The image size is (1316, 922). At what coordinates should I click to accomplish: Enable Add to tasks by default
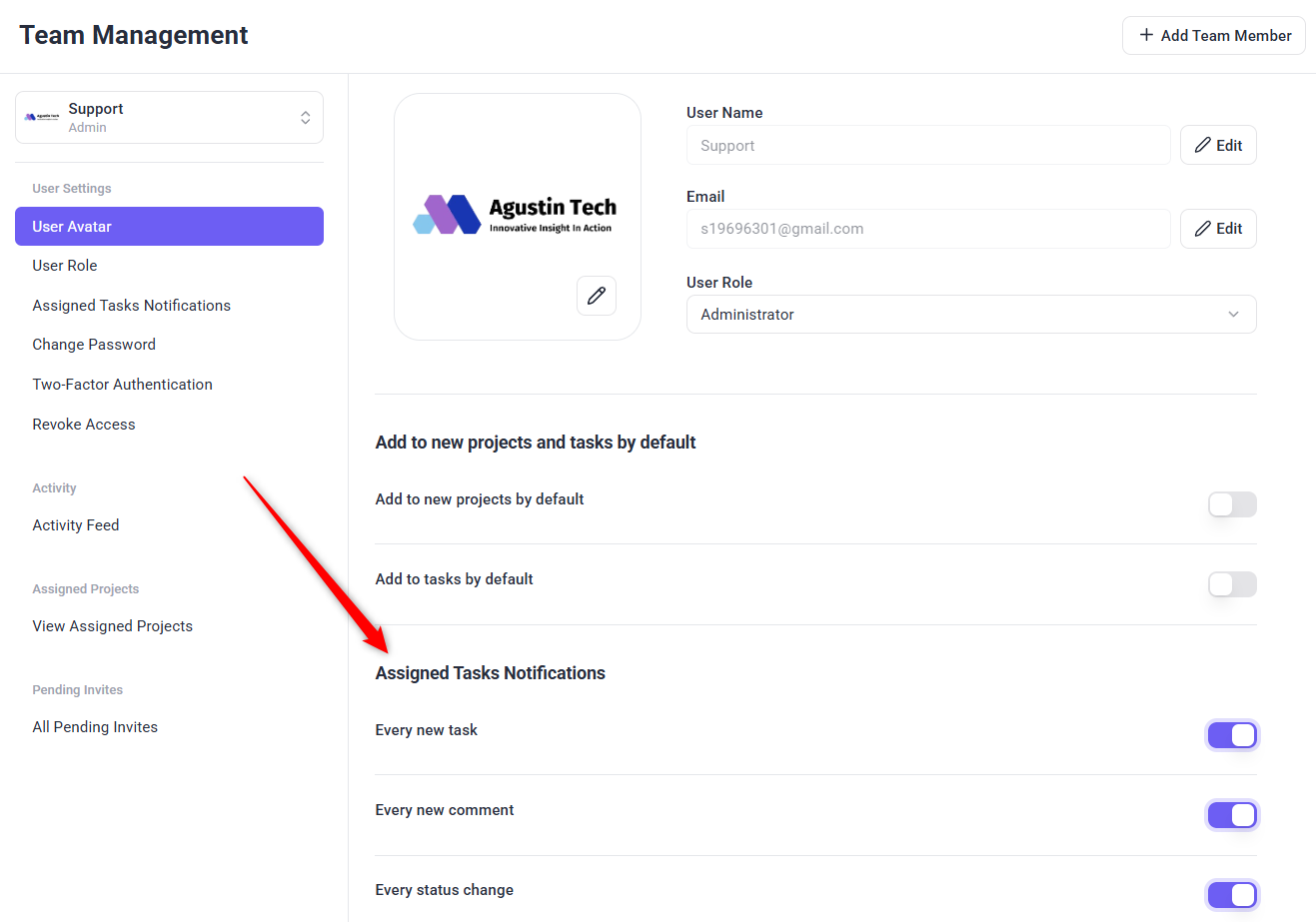click(x=1231, y=584)
